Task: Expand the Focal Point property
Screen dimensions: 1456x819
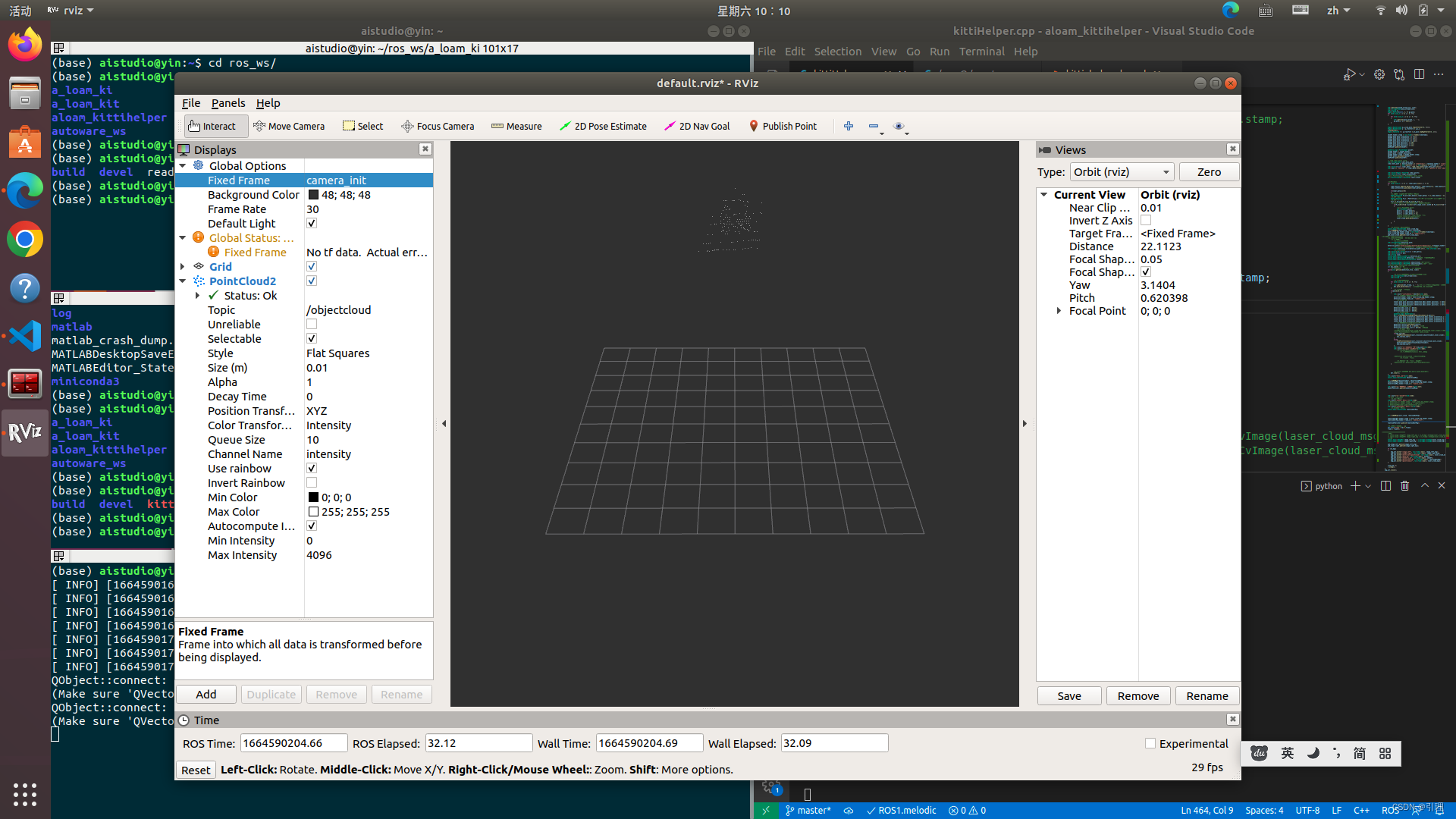Action: [1059, 311]
